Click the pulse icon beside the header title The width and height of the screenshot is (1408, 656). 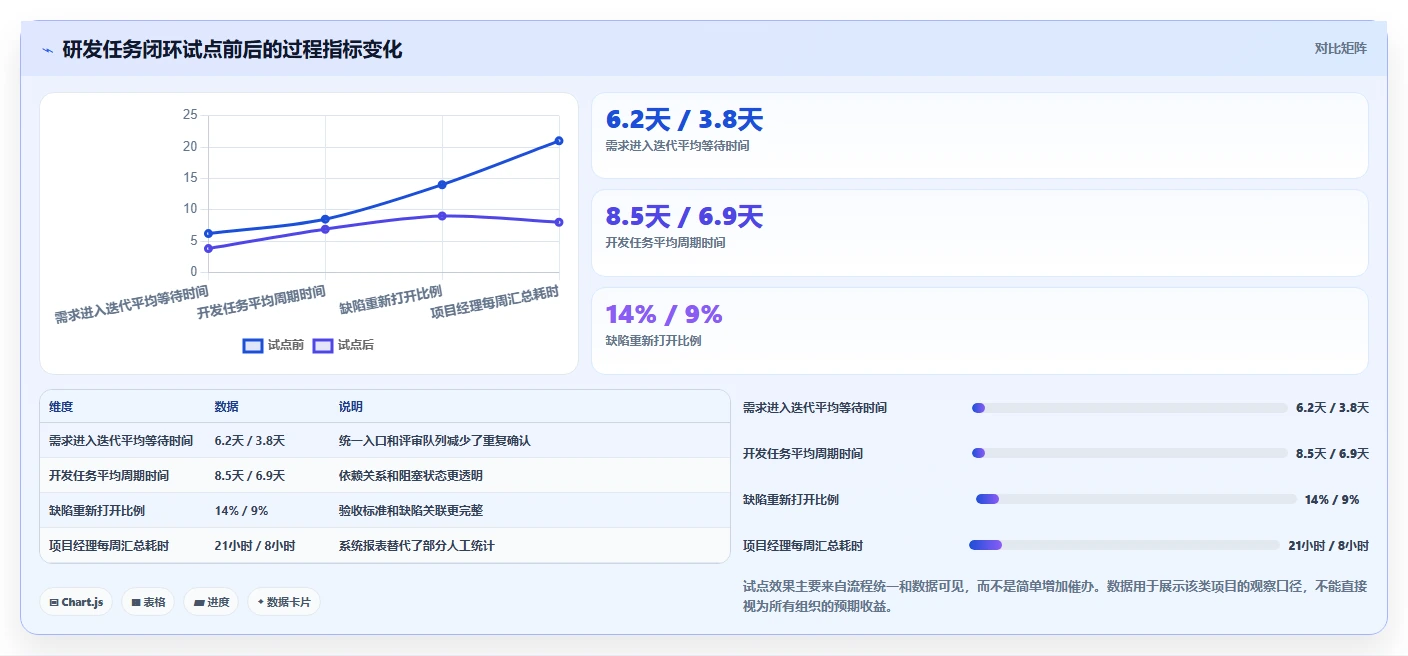(x=47, y=50)
